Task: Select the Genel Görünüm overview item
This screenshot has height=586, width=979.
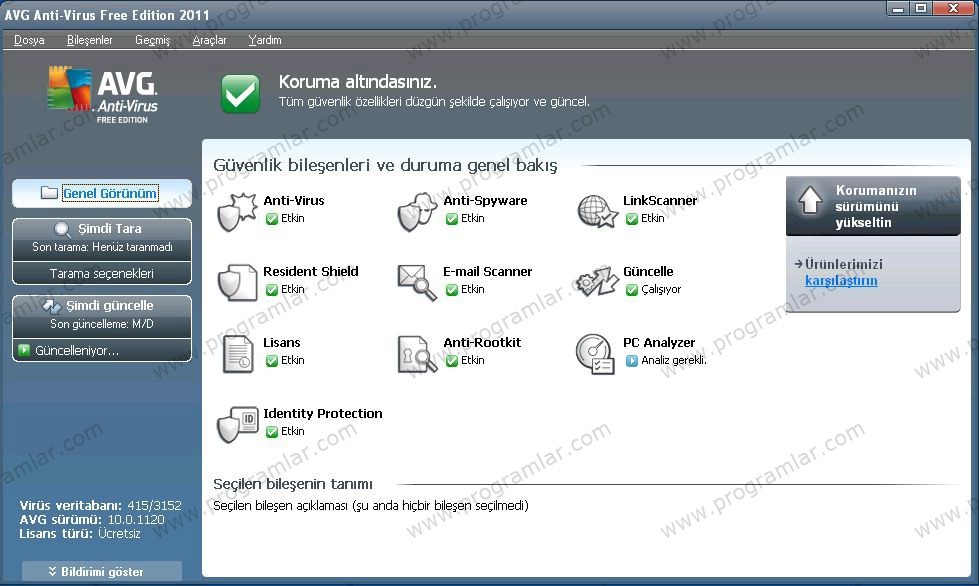Action: [102, 193]
